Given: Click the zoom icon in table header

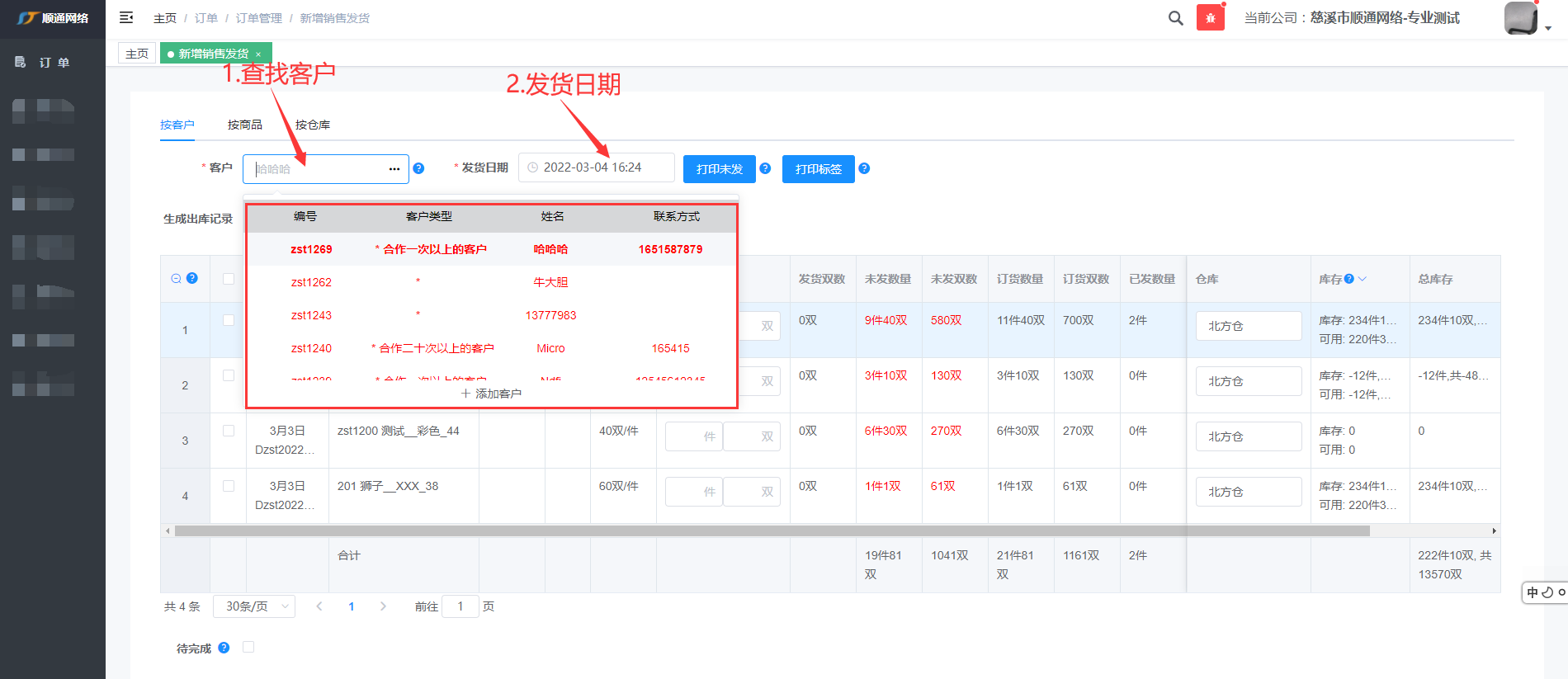Looking at the screenshot, I should [176, 279].
